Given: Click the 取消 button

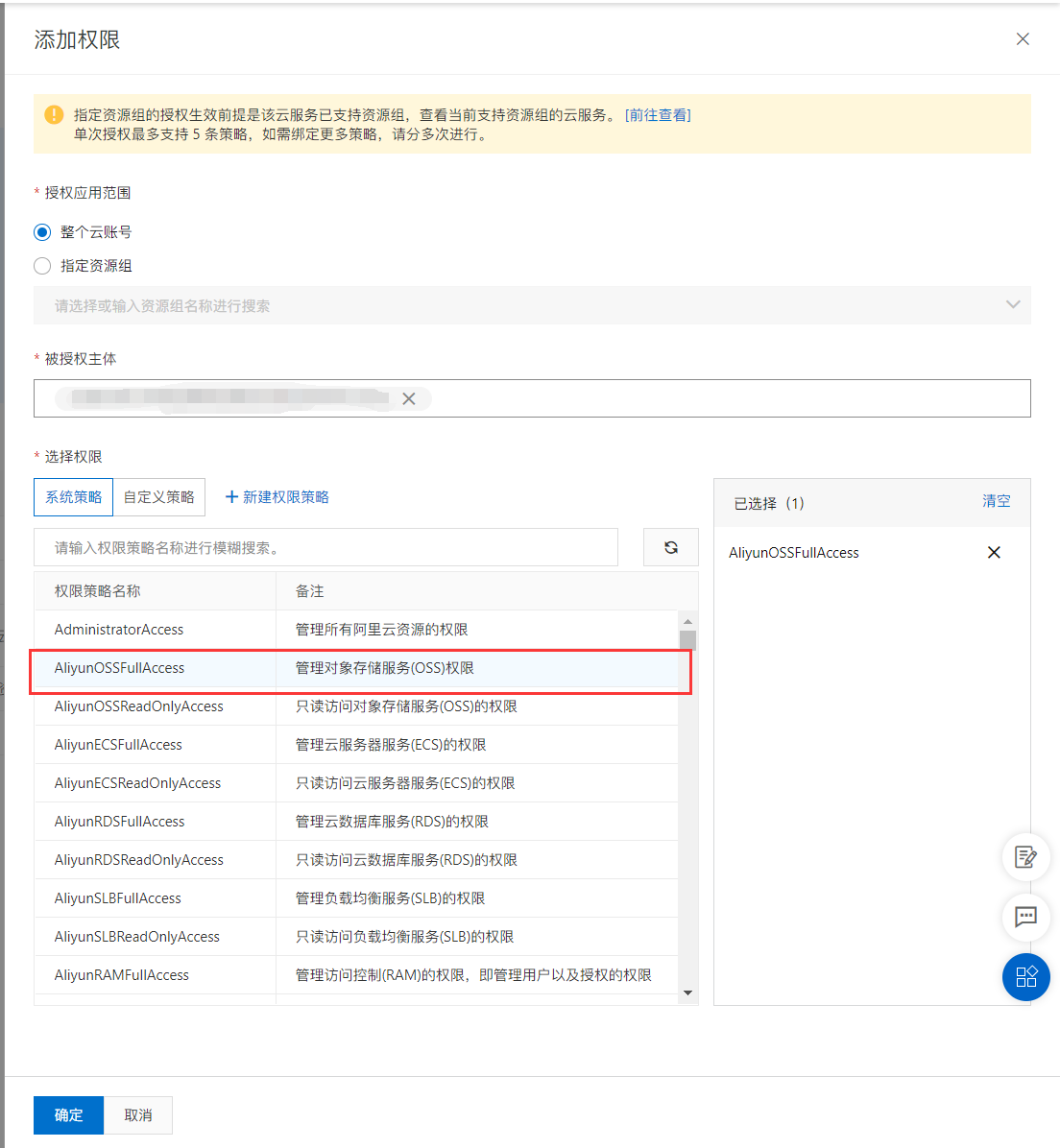Looking at the screenshot, I should pyautogui.click(x=137, y=1115).
